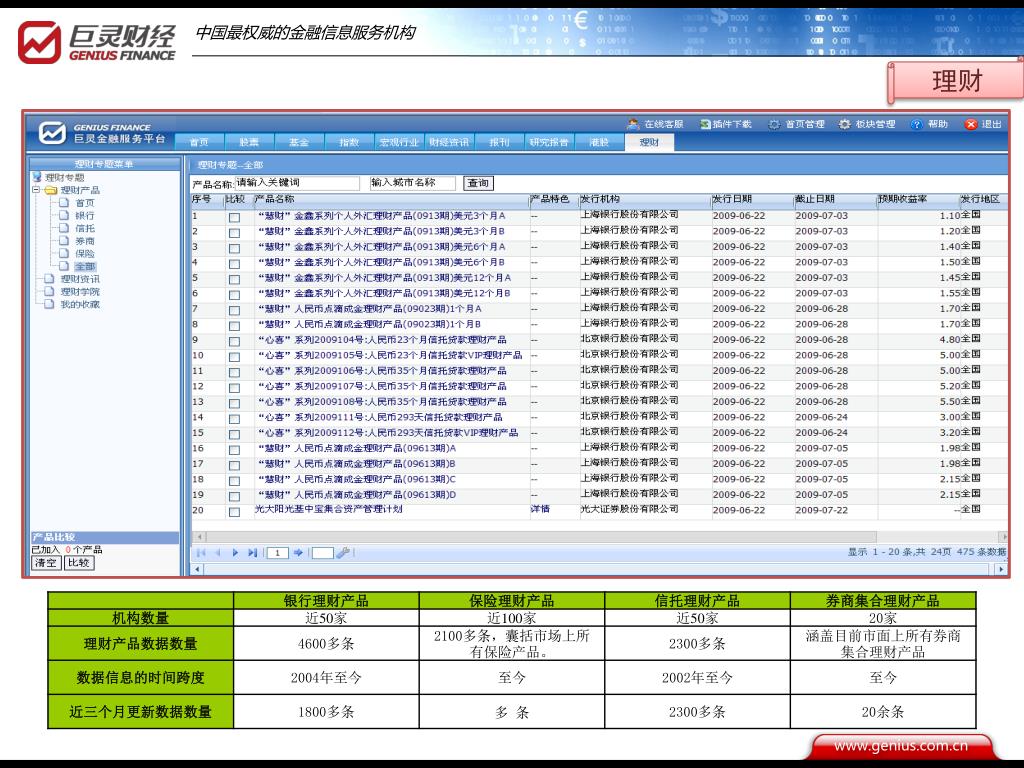Go to last page pager icon
The image size is (1024, 768).
click(x=252, y=552)
